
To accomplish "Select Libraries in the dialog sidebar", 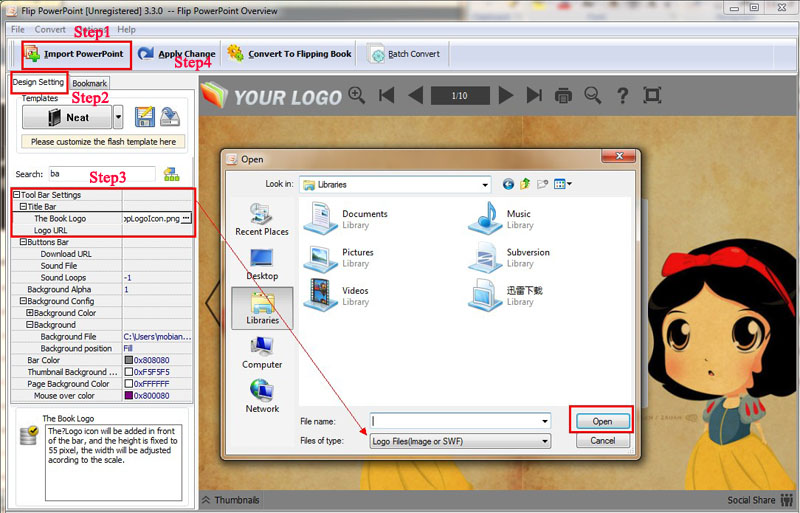I will point(262,308).
